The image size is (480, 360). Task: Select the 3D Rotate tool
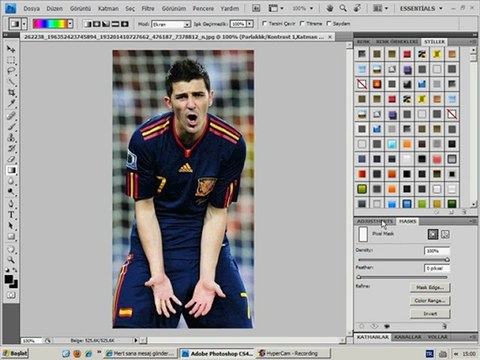tap(11, 249)
